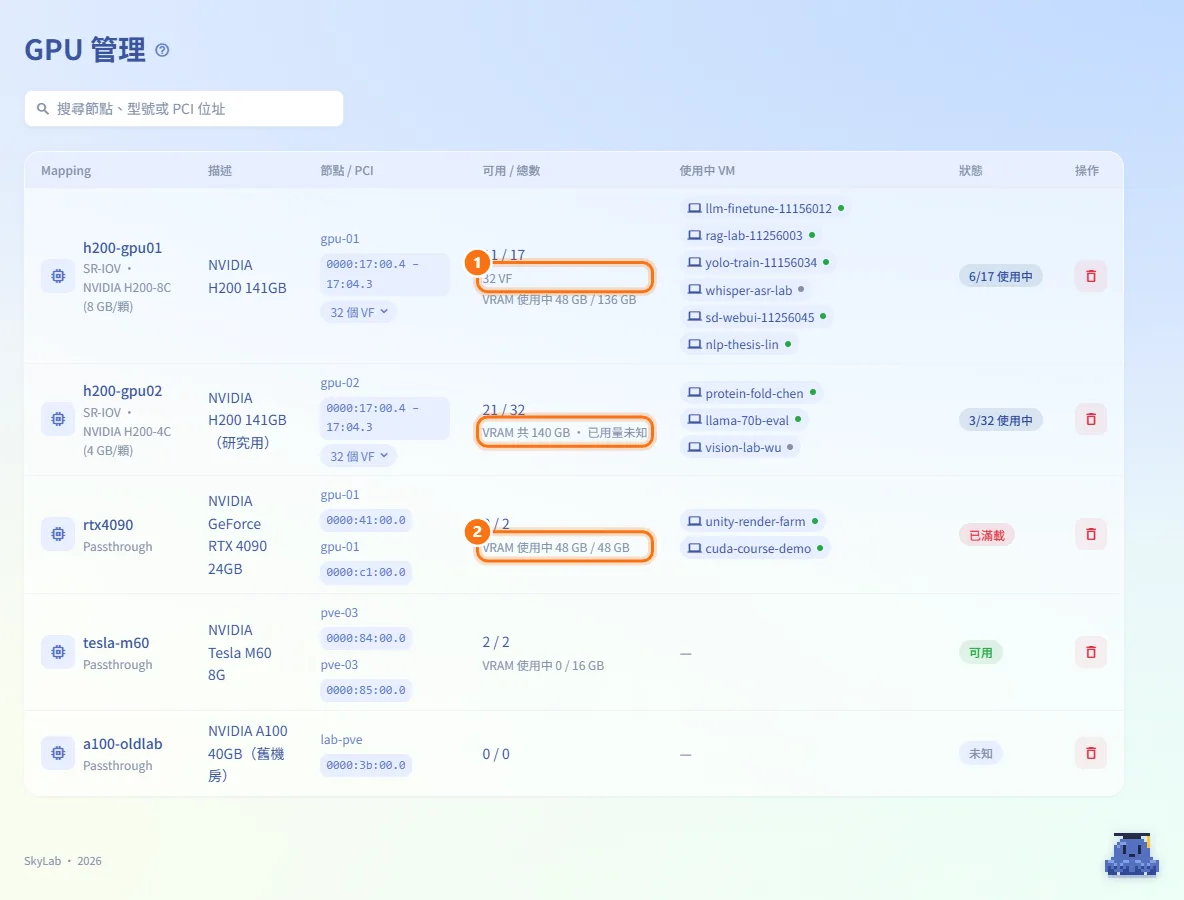Click the SkyLab • 2026 footer text
Viewport: 1184px width, 900px height.
coord(63,861)
